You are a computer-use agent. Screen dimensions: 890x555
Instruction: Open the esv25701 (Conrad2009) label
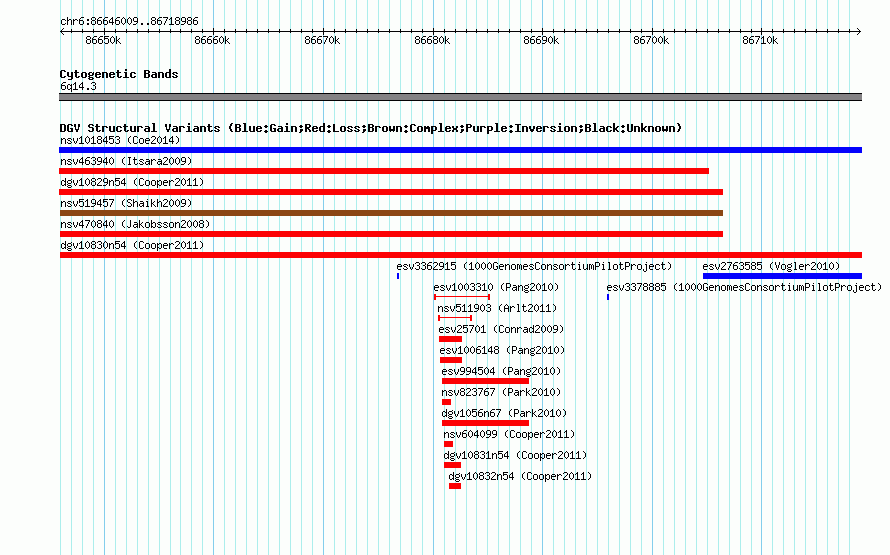tap(501, 329)
